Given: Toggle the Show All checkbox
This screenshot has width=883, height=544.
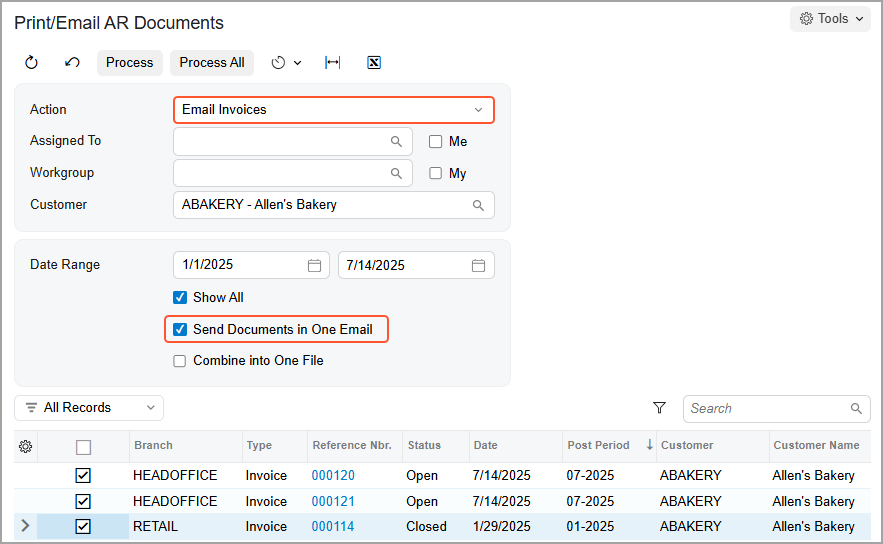Looking at the screenshot, I should [180, 297].
